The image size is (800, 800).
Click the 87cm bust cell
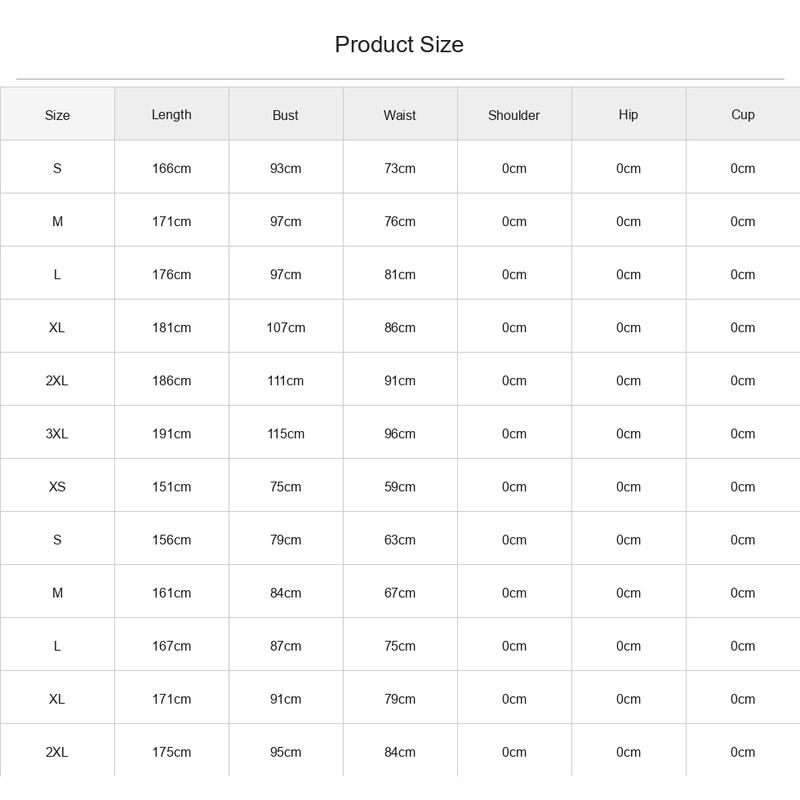(286, 646)
